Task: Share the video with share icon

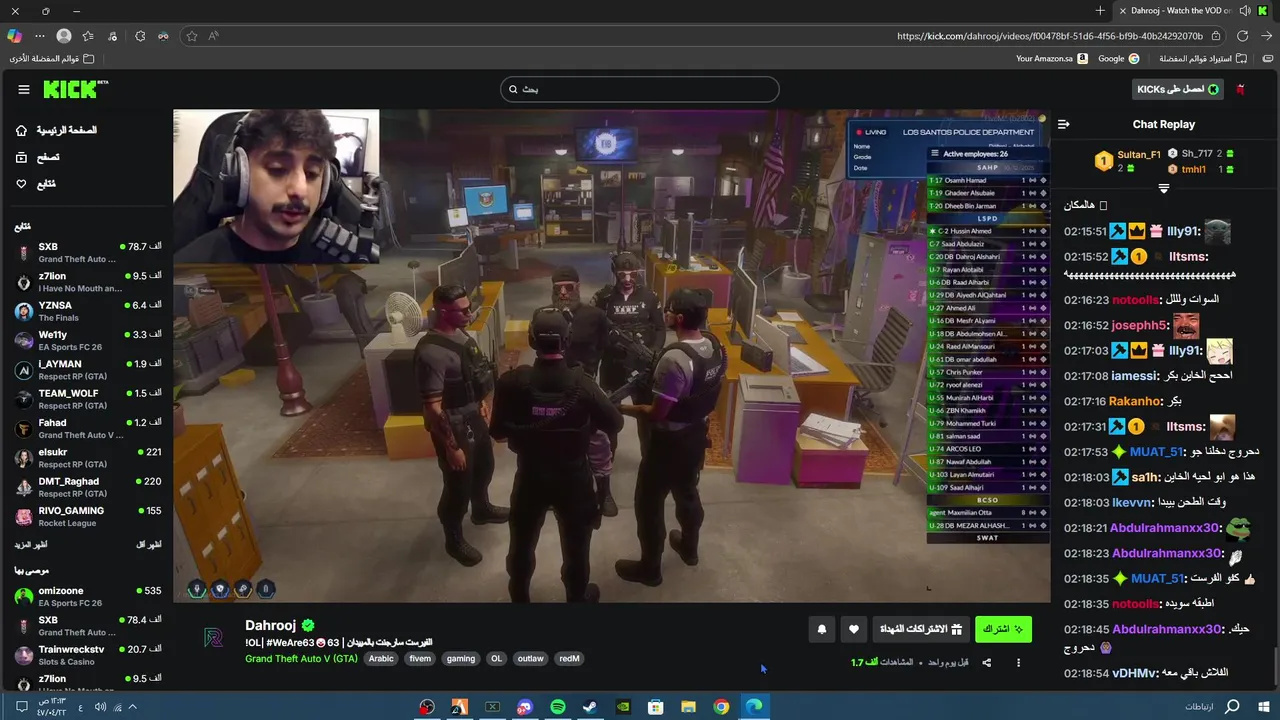Action: 986,662
